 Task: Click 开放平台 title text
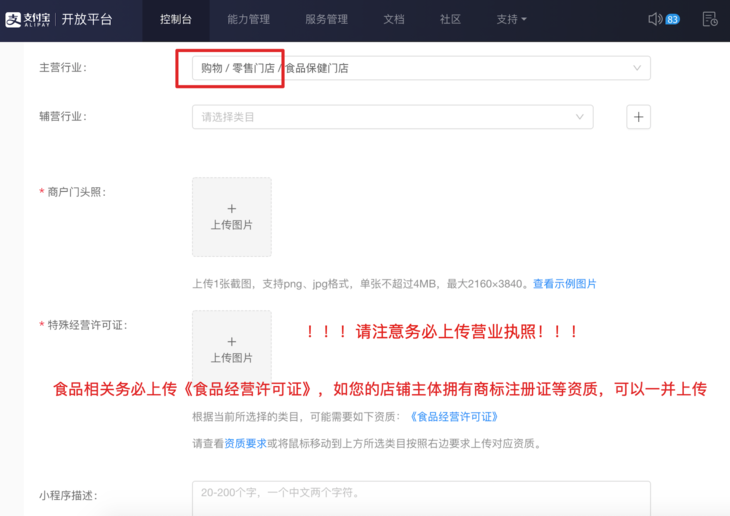coord(87,20)
